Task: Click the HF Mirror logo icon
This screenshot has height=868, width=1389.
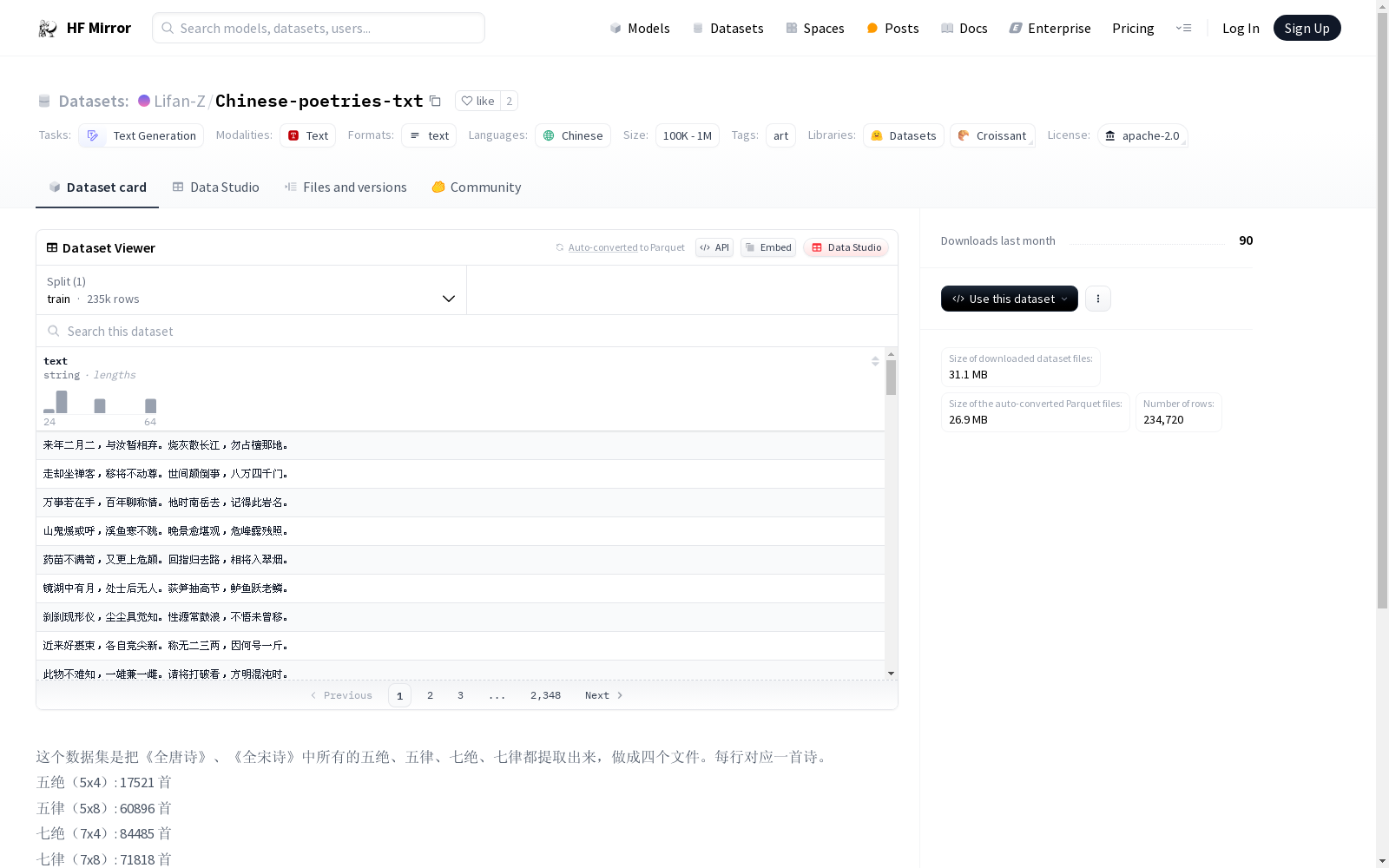Action: pyautogui.click(x=48, y=29)
